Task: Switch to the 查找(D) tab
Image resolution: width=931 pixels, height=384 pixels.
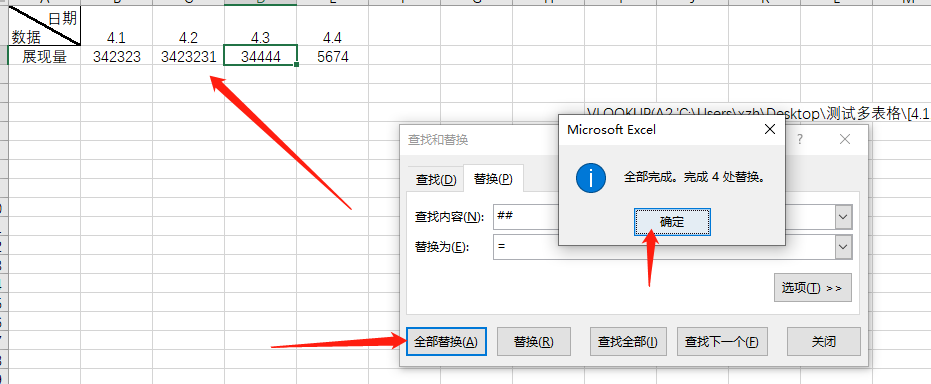Action: tap(436, 180)
